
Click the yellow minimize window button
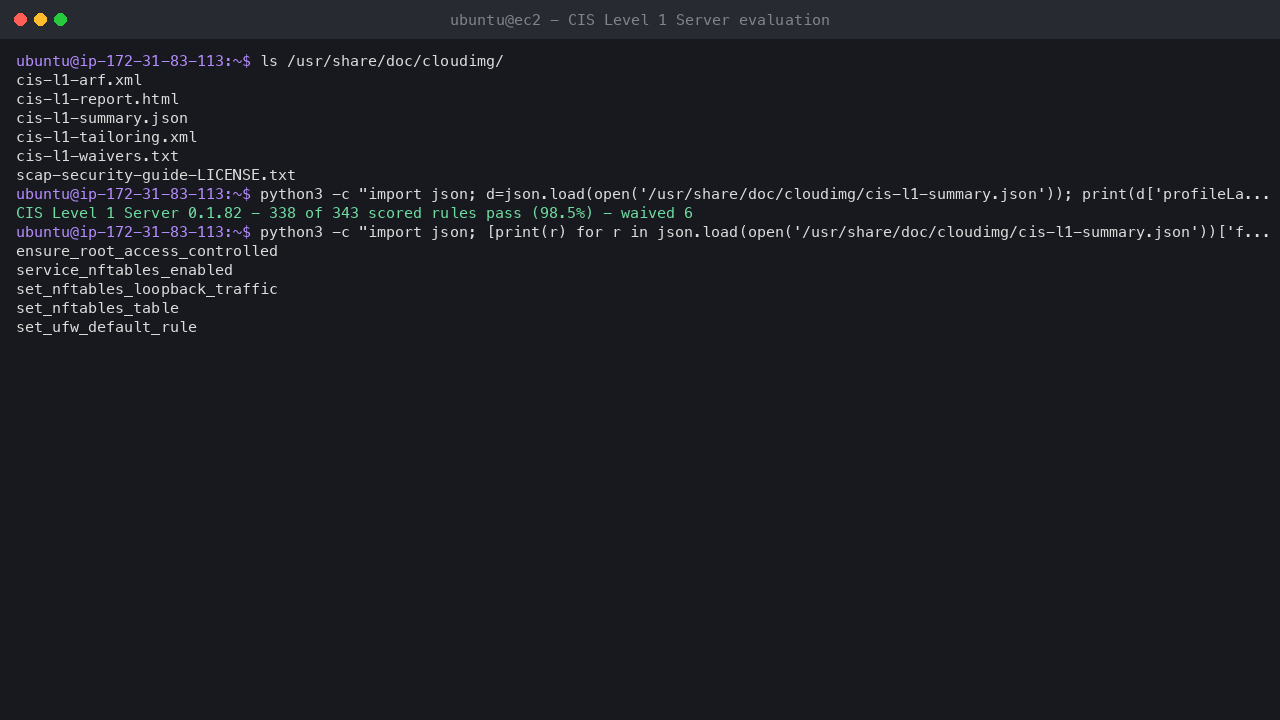40,20
